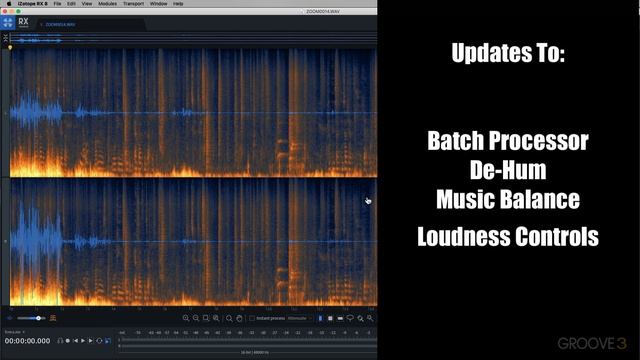Click the bit depth and sample rate readout
Screen dimensions: 640x360
point(255,352)
